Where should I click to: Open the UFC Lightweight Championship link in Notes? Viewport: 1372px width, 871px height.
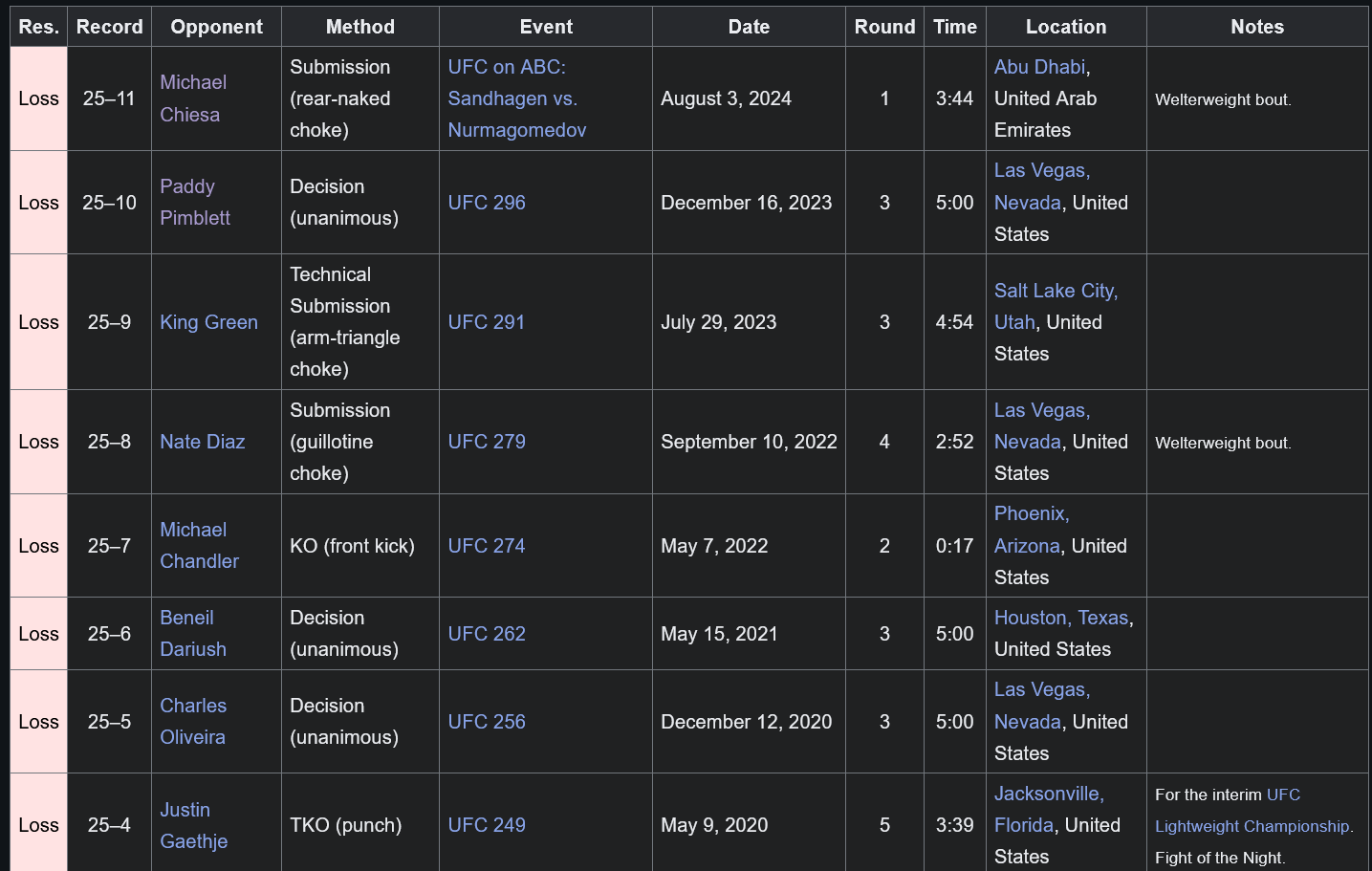[1252, 811]
